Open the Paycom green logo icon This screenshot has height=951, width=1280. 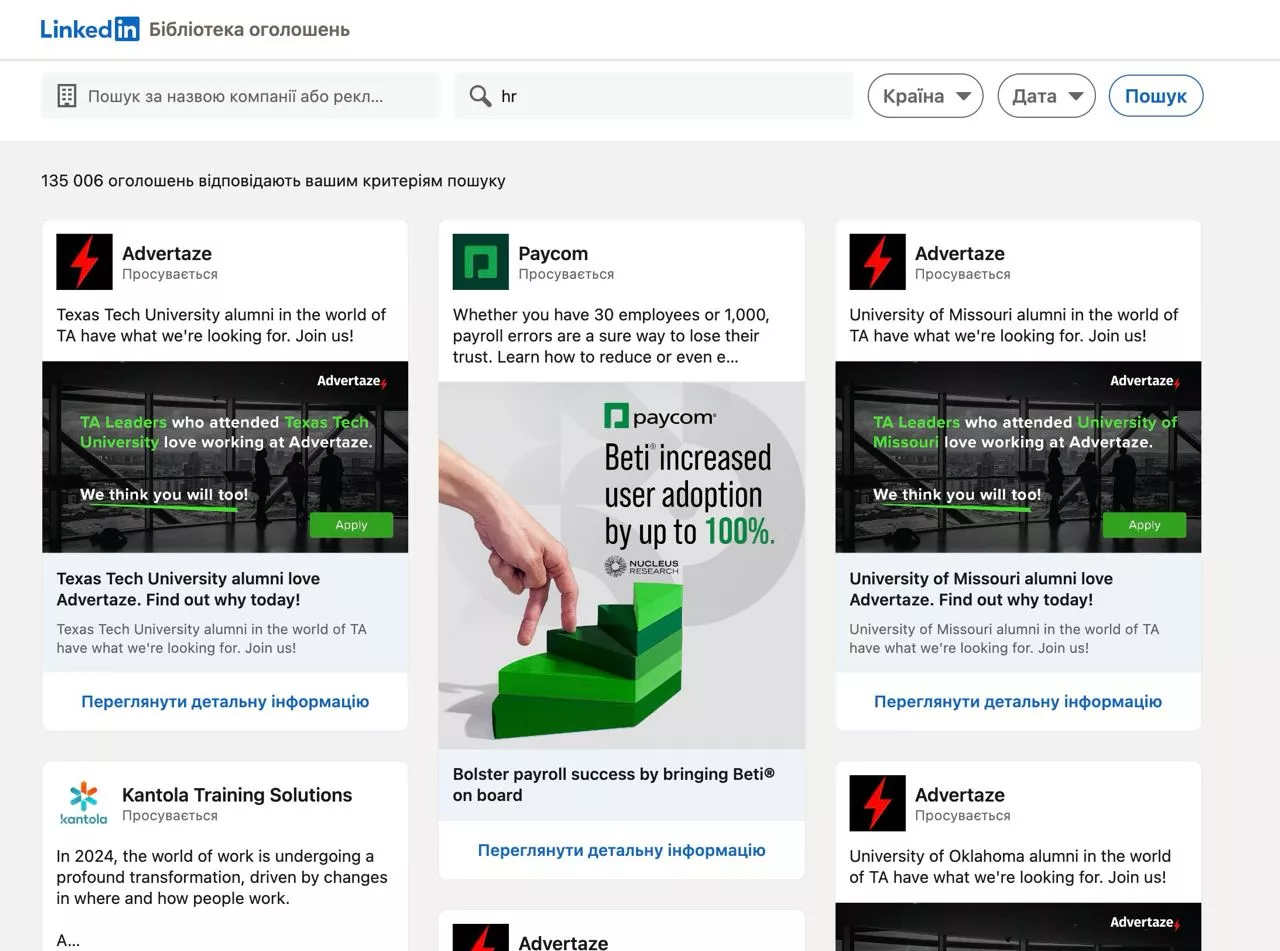pos(480,262)
